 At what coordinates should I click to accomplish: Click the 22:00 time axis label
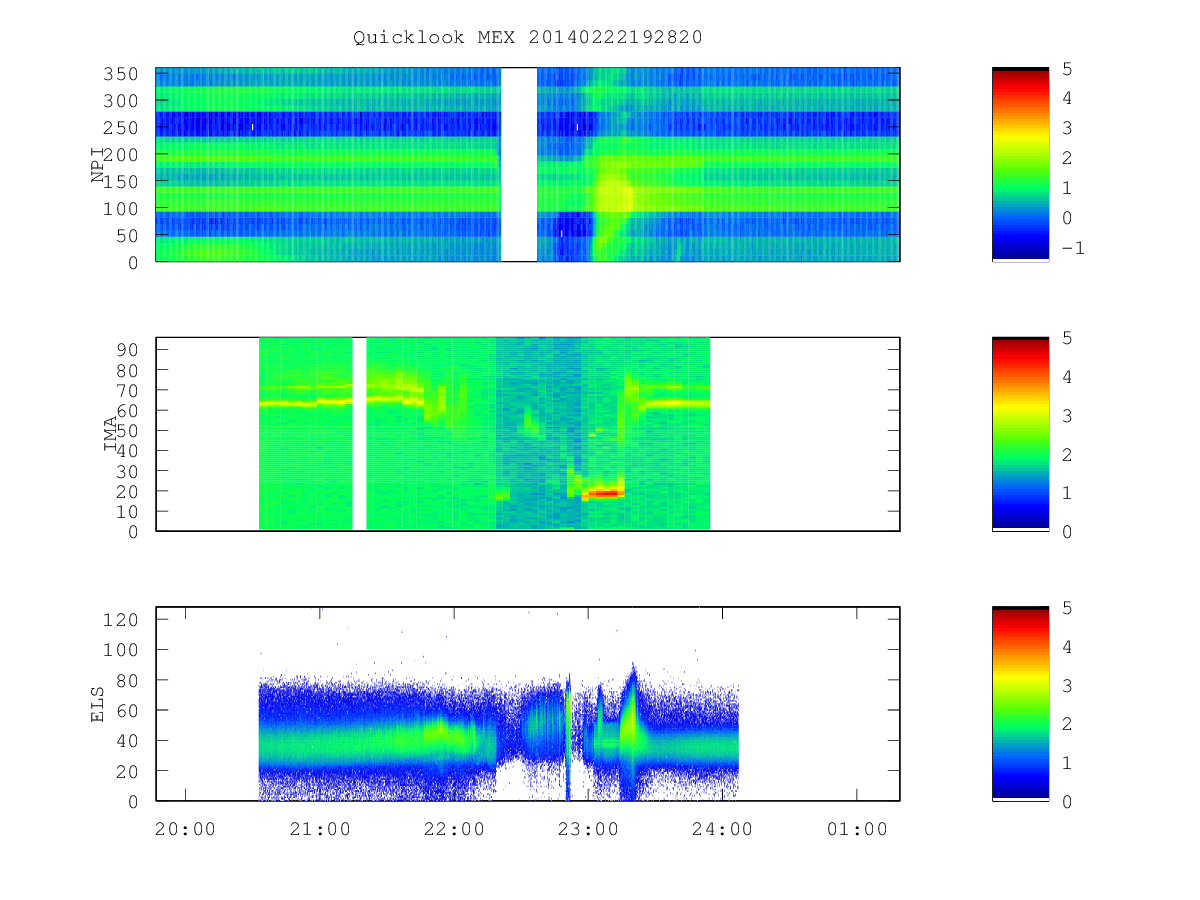coord(454,829)
